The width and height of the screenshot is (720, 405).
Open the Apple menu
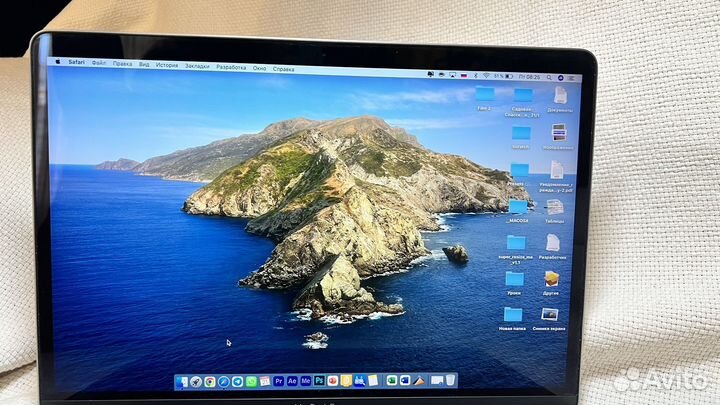pyautogui.click(x=58, y=62)
